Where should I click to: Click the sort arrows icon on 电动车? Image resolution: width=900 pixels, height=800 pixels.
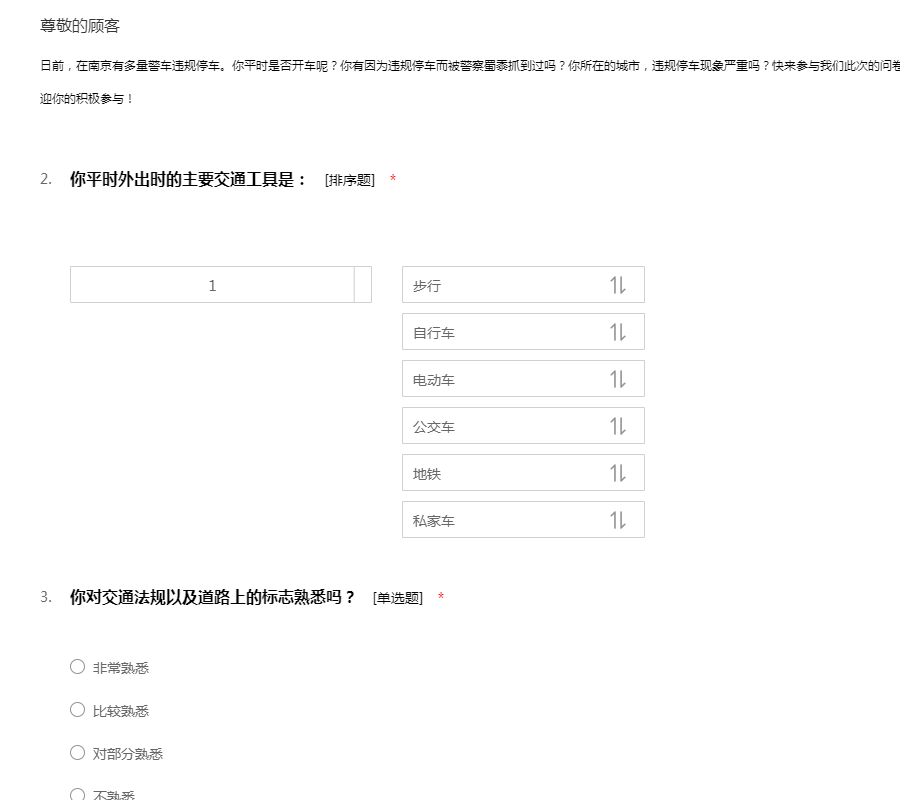pyautogui.click(x=617, y=379)
